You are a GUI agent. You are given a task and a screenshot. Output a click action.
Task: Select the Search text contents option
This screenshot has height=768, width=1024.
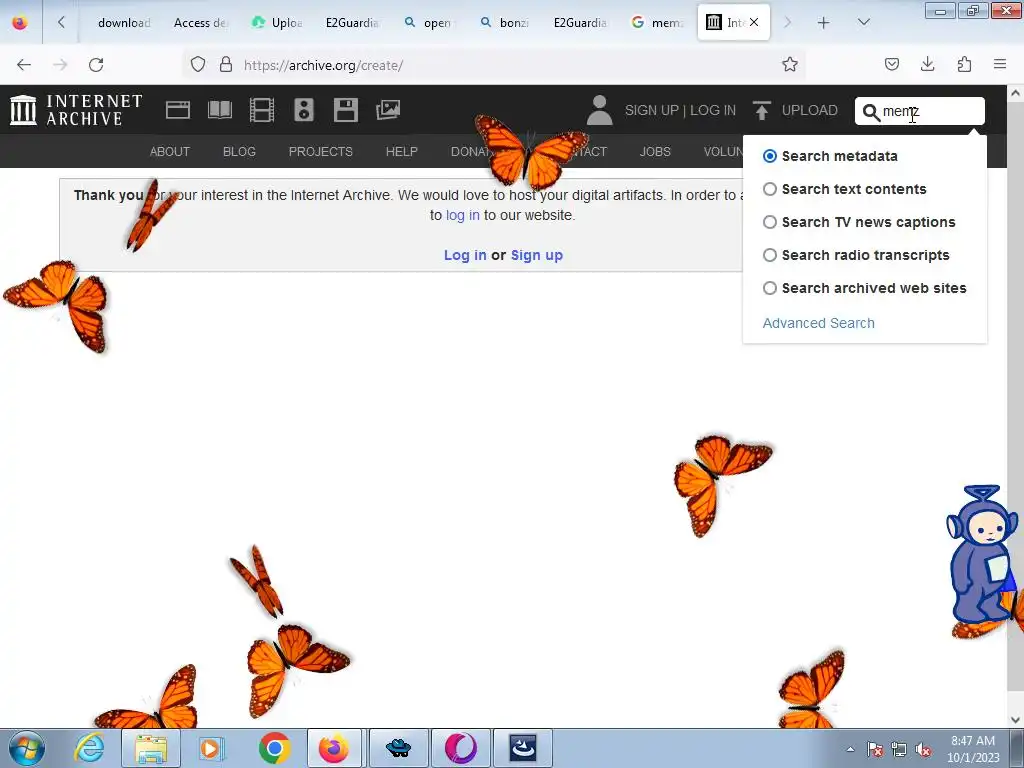pyautogui.click(x=770, y=189)
